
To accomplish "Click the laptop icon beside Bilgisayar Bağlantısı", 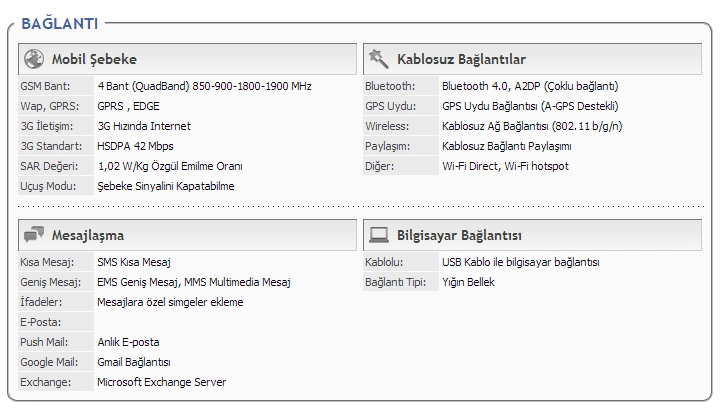I will [x=378, y=235].
